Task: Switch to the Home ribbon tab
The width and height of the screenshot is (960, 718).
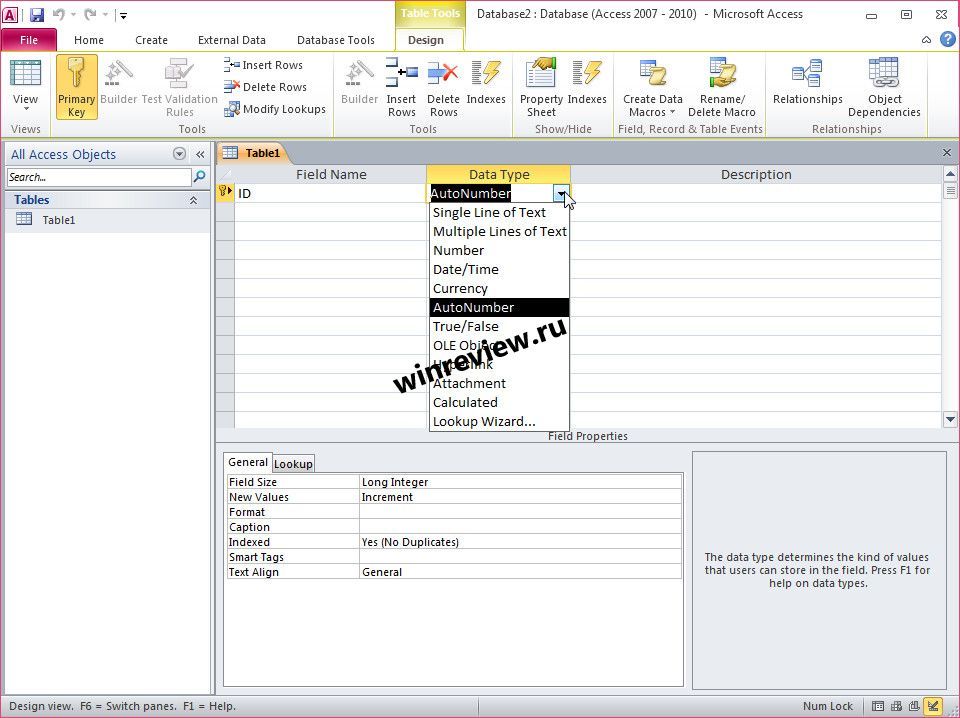Action: click(89, 40)
